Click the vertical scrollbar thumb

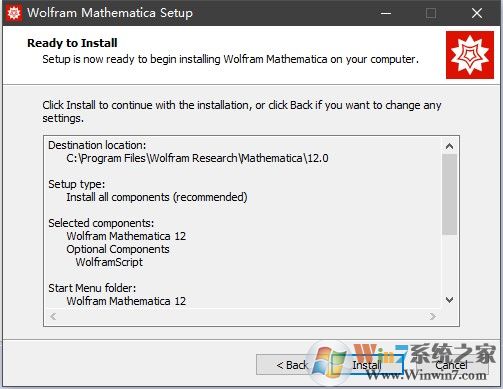pyautogui.click(x=449, y=194)
